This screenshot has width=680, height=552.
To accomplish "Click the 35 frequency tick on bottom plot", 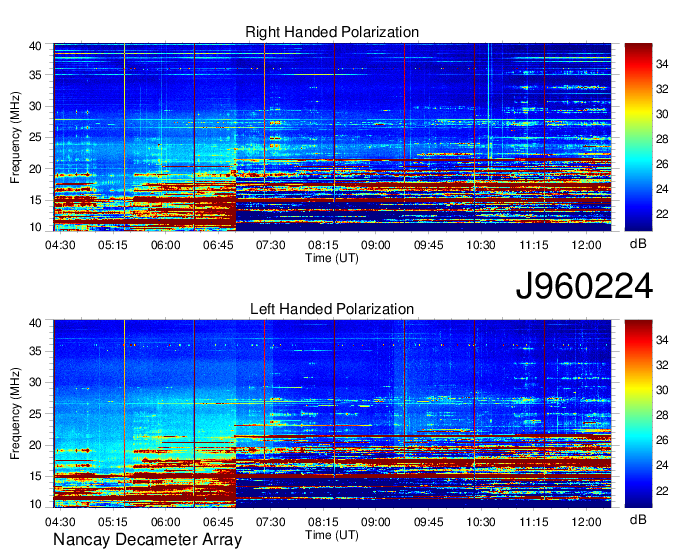I will tap(35, 351).
